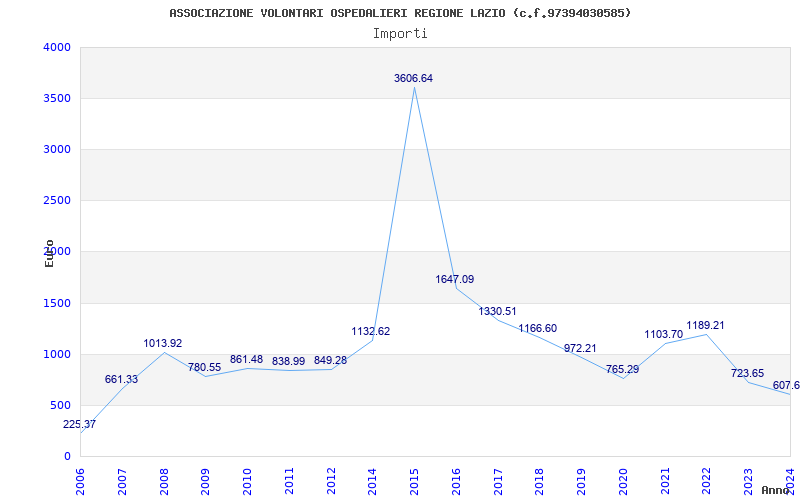Click x-axis year 2010
This screenshot has height=500, width=800.
(247, 482)
